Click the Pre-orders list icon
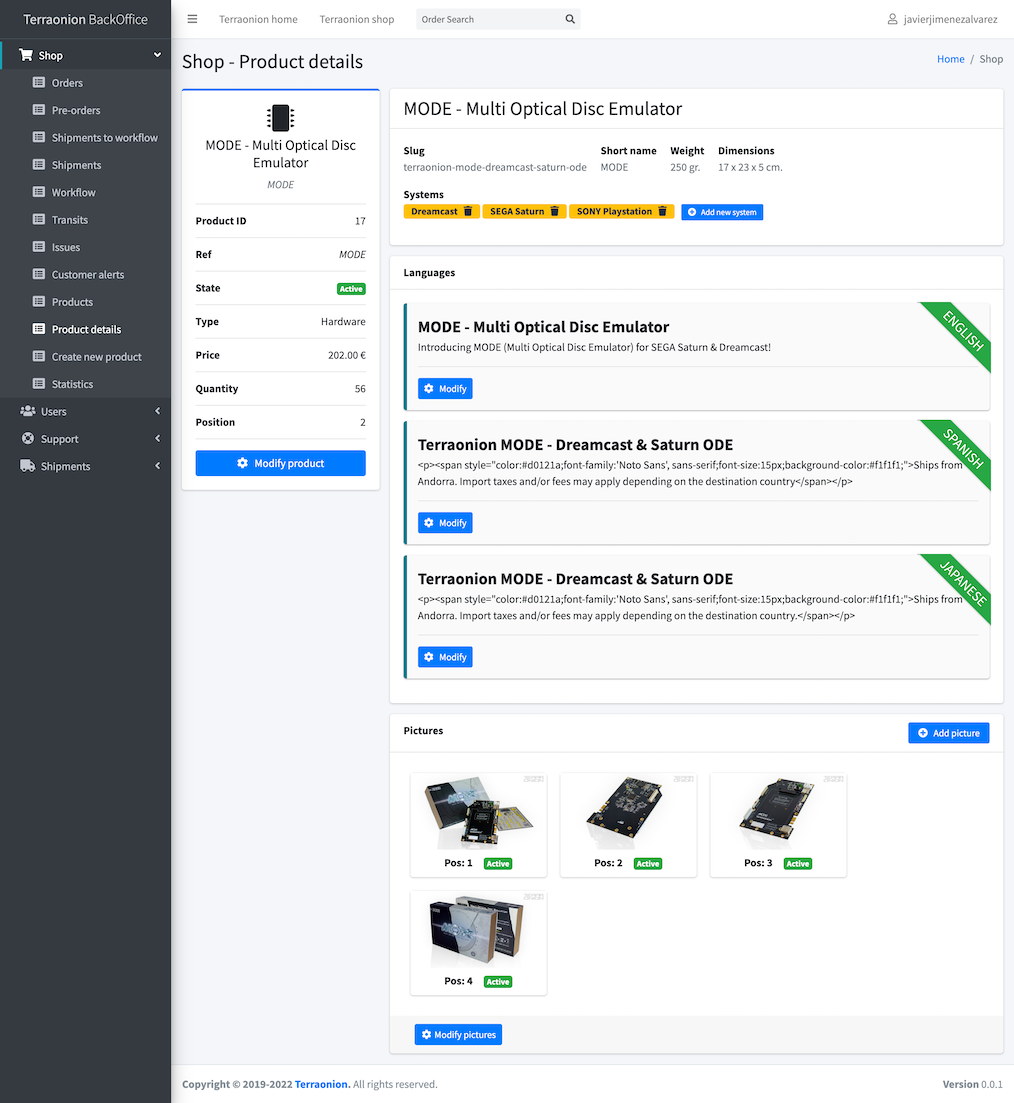The width and height of the screenshot is (1014, 1103). pyautogui.click(x=39, y=110)
